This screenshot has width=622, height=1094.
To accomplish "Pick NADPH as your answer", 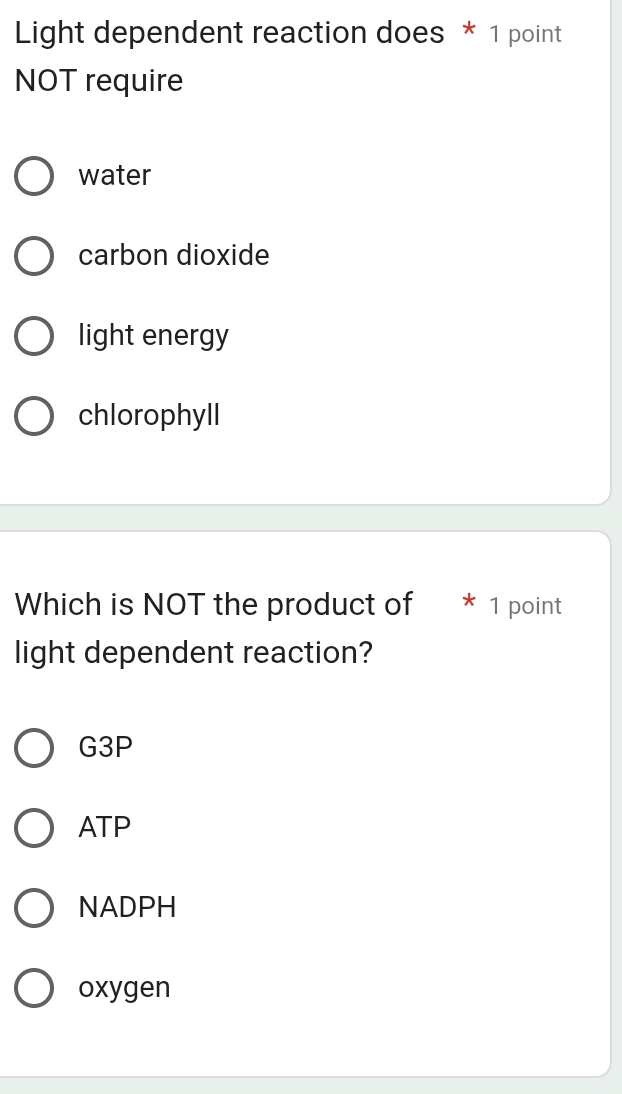I will click(x=34, y=907).
